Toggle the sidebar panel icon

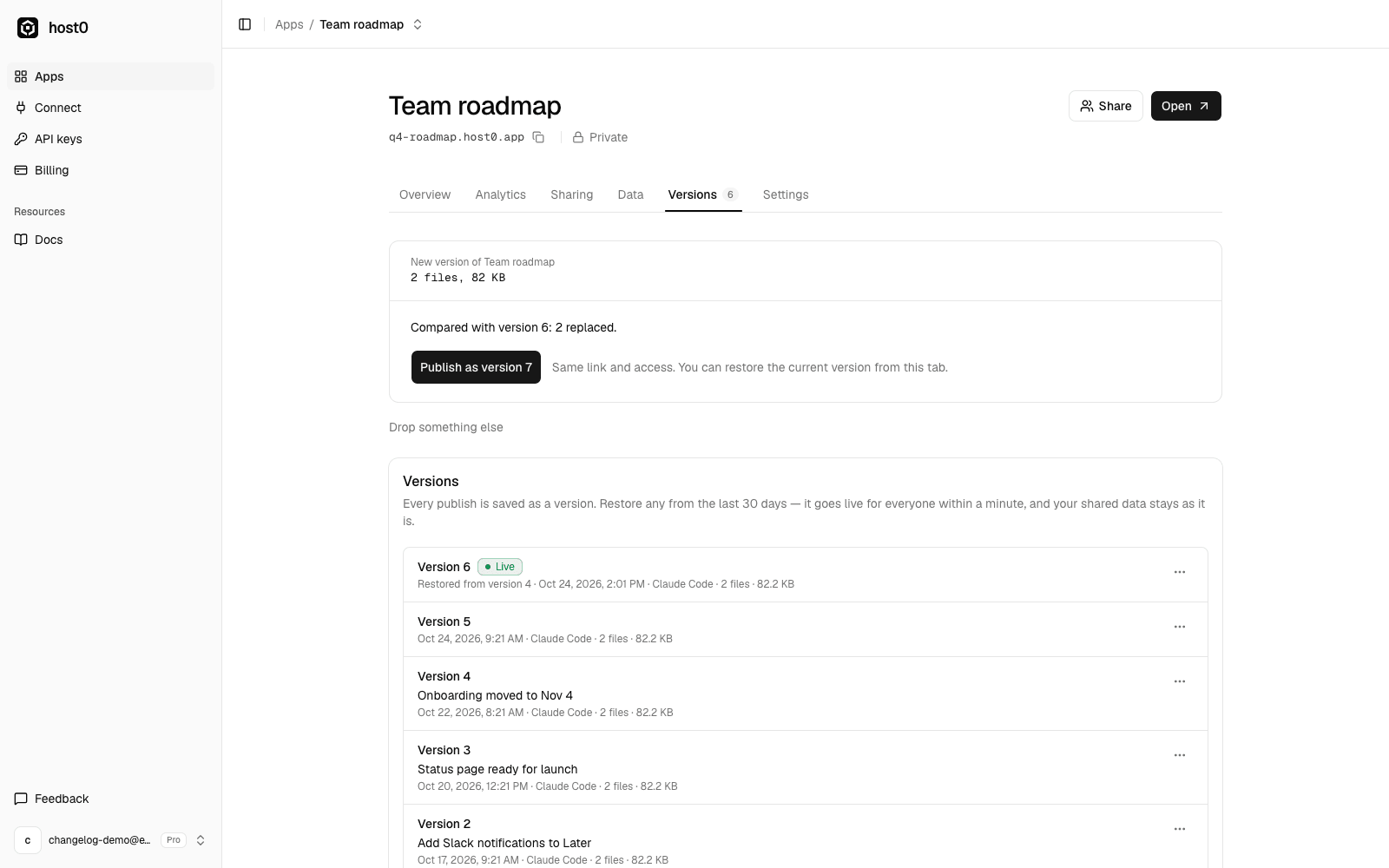point(245,24)
